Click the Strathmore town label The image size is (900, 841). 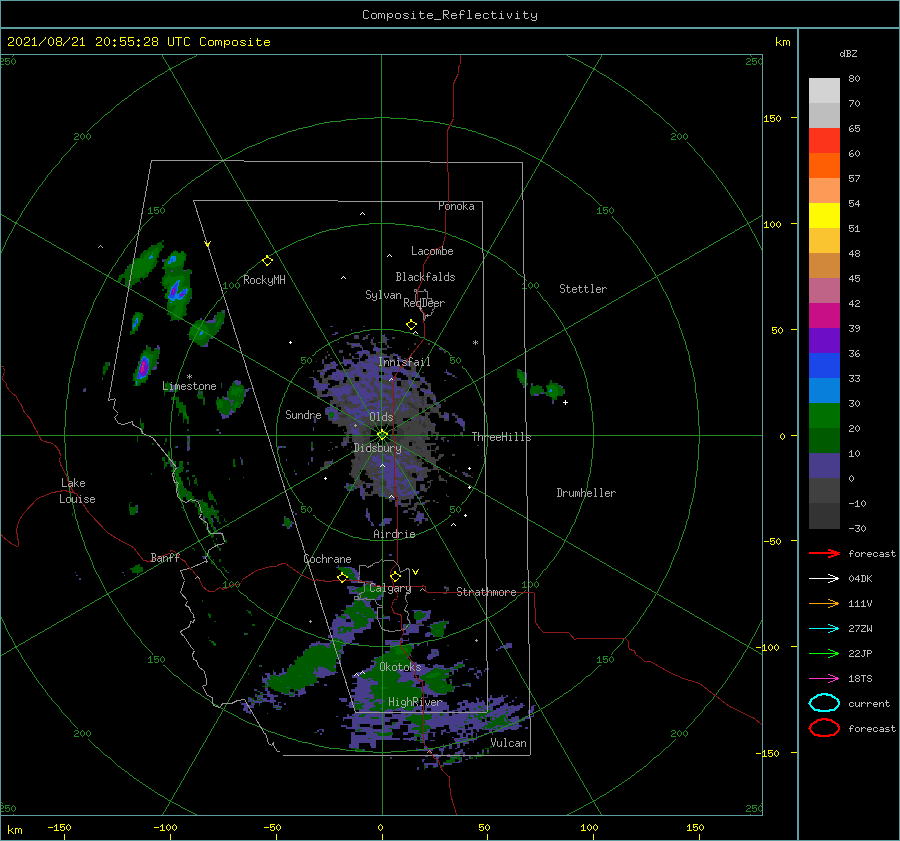(x=486, y=592)
